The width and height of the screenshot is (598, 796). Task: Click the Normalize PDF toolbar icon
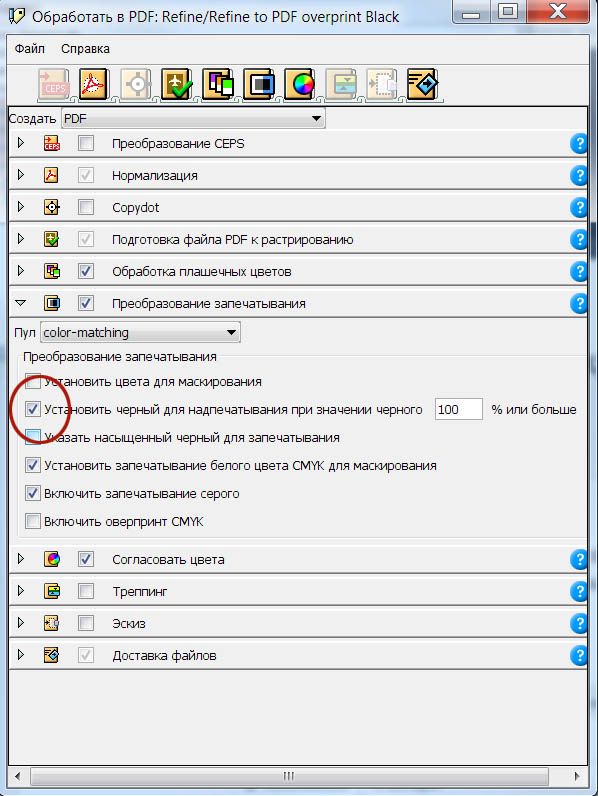[x=94, y=84]
